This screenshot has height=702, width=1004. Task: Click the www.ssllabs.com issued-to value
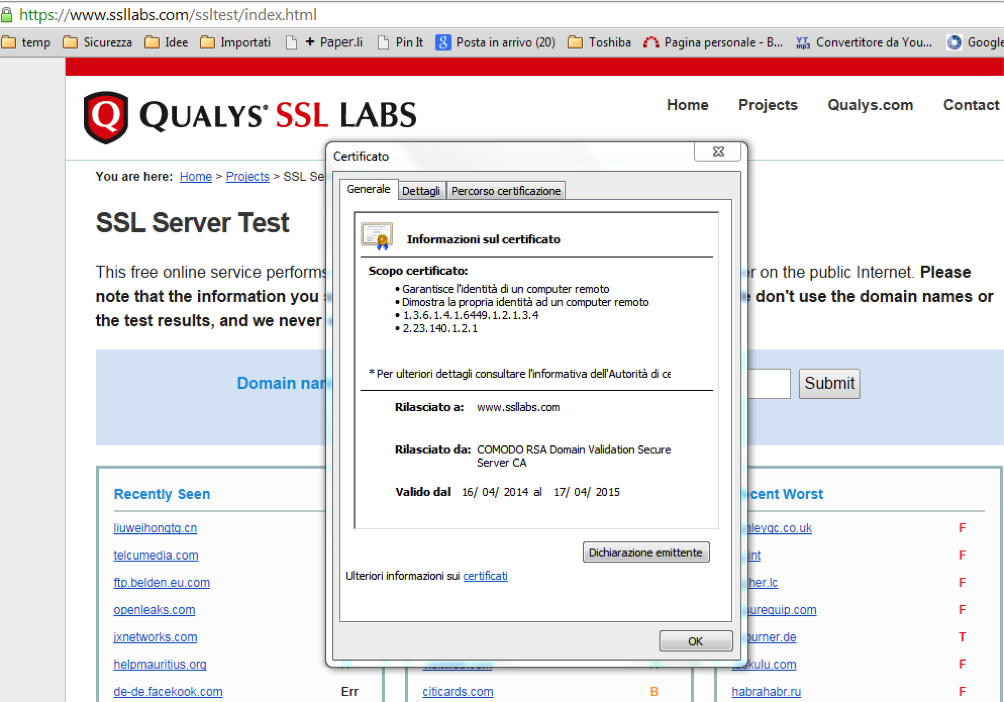[519, 407]
